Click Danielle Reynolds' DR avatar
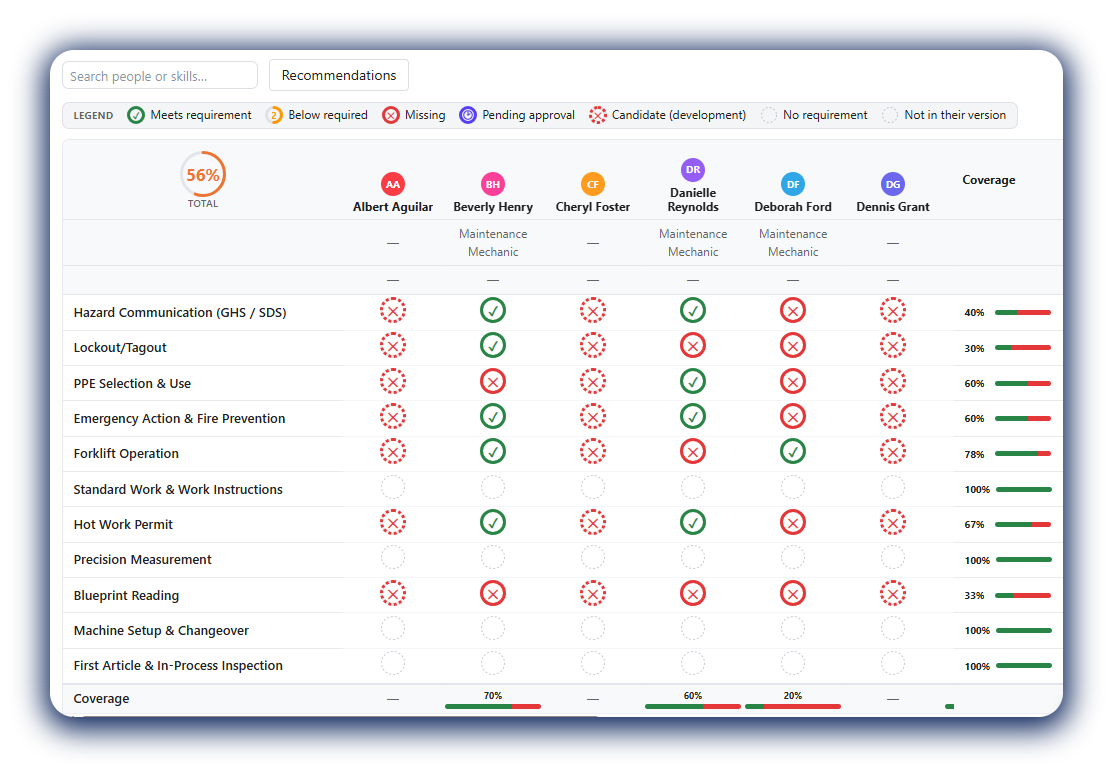1113x767 pixels. point(693,170)
